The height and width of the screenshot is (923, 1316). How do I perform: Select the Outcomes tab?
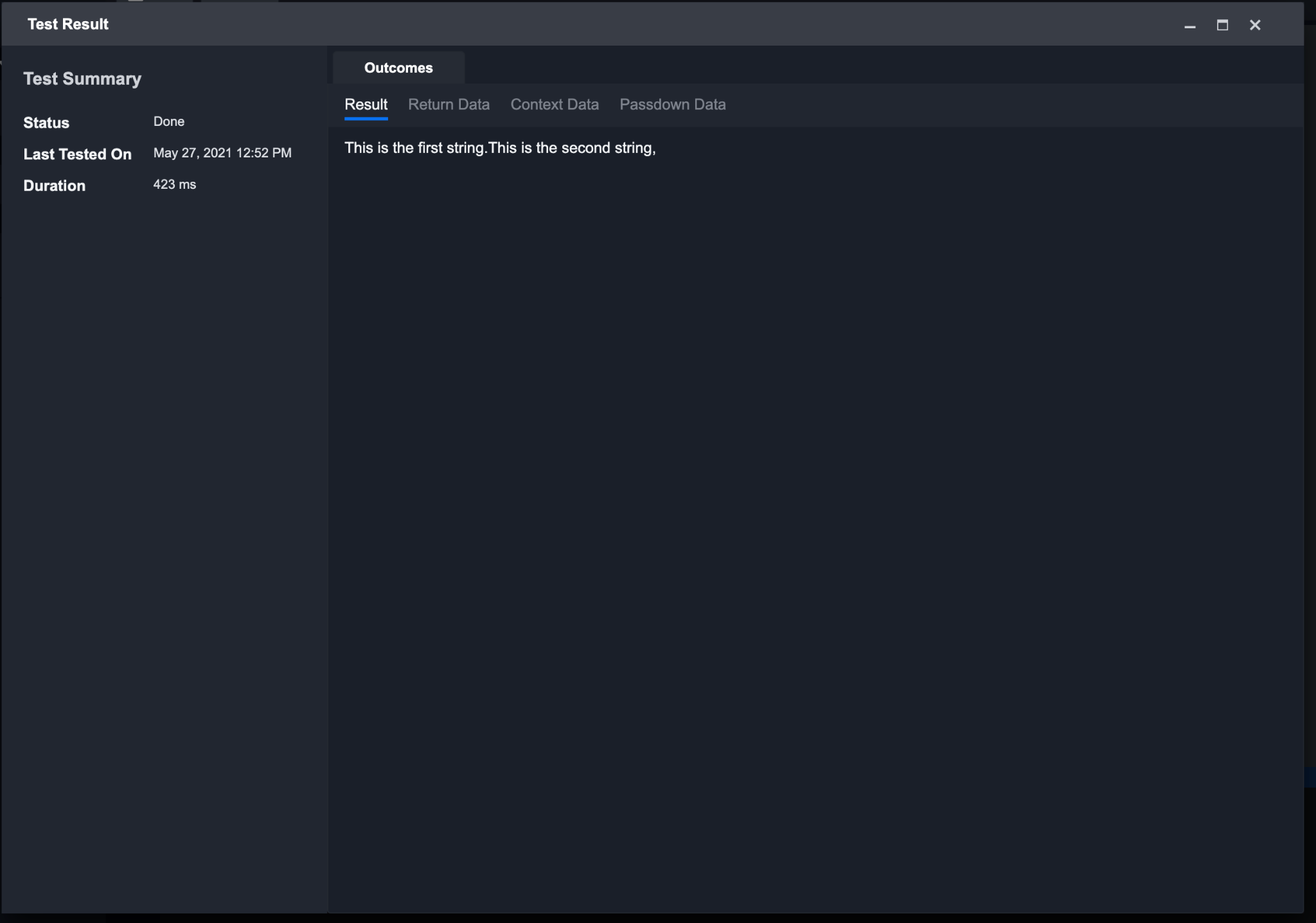[398, 68]
